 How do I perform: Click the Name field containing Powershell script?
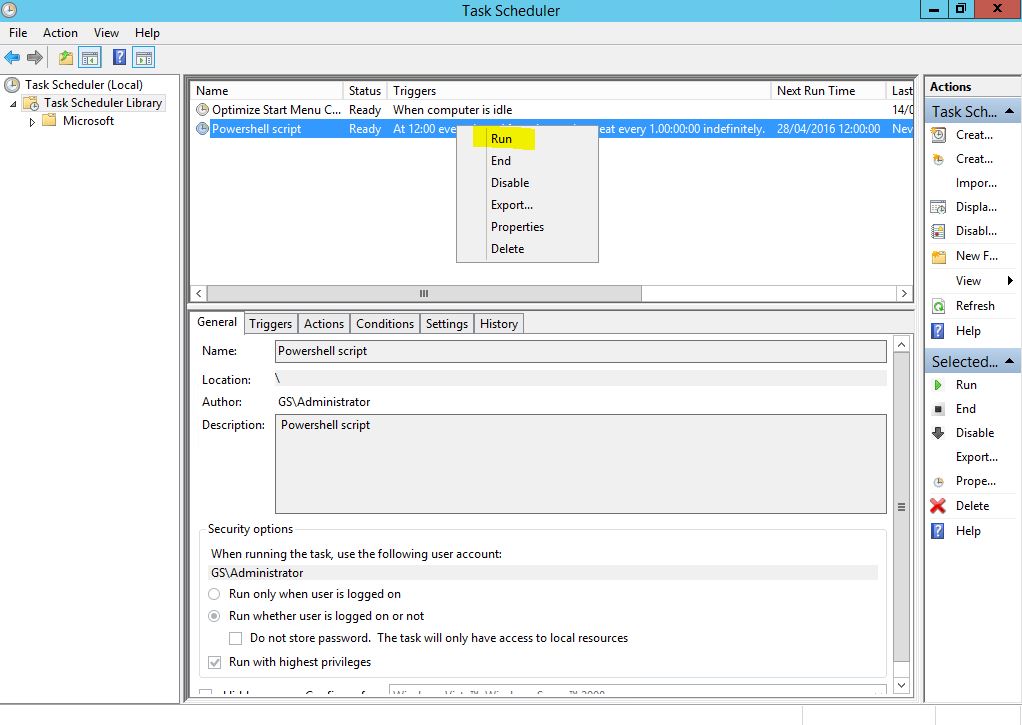click(x=581, y=351)
